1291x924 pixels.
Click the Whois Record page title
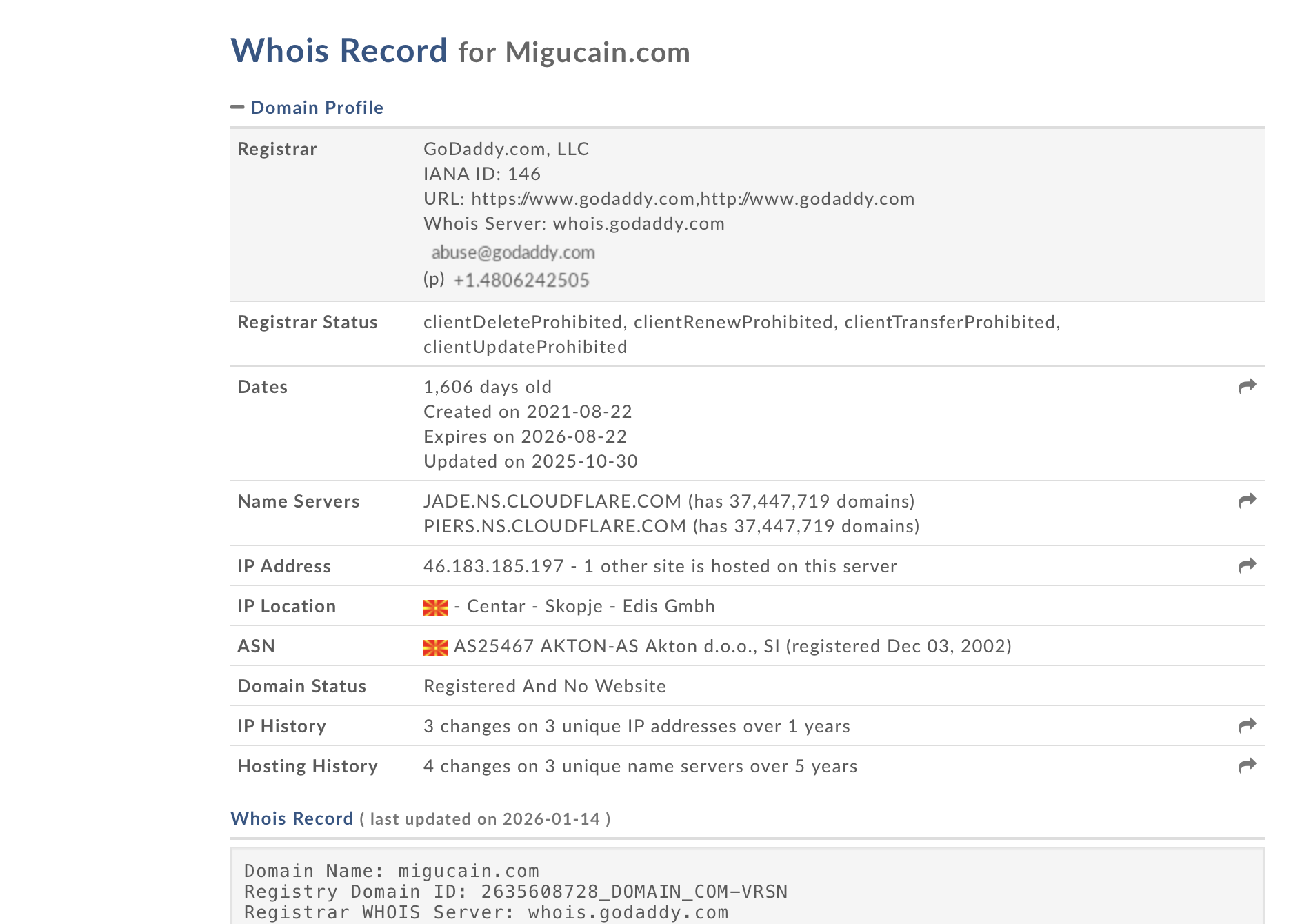pos(339,51)
